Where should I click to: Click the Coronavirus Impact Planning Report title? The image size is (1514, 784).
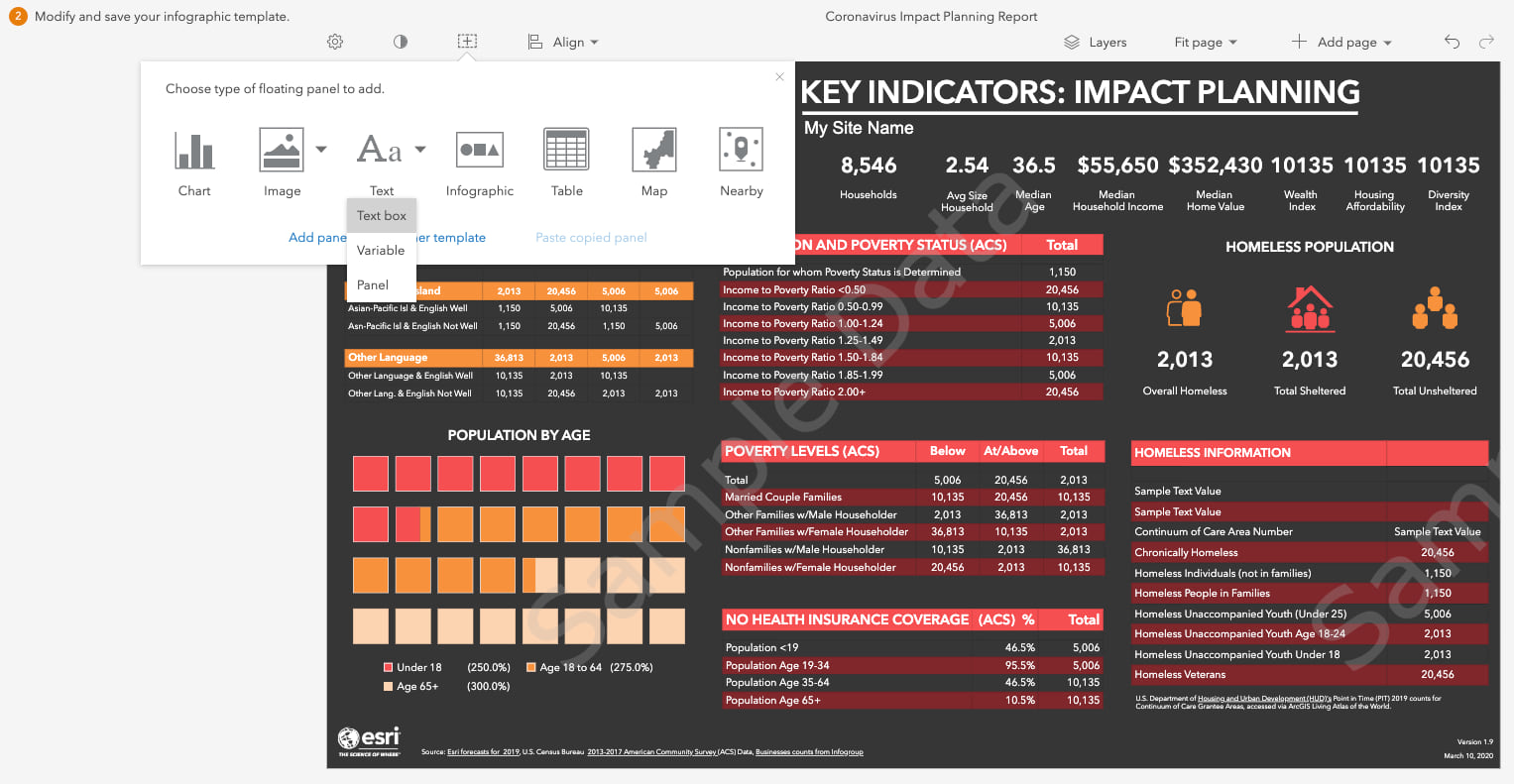[931, 17]
